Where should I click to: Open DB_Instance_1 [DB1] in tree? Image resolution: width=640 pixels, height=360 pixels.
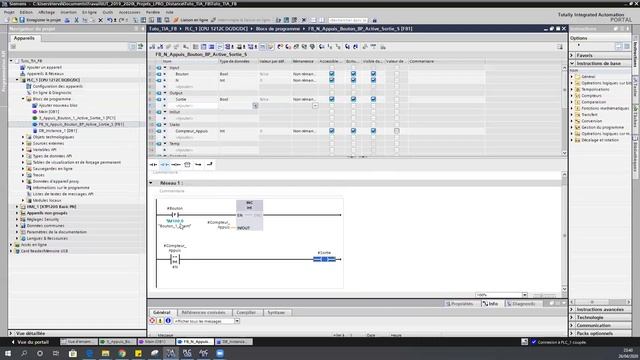pos(58,131)
